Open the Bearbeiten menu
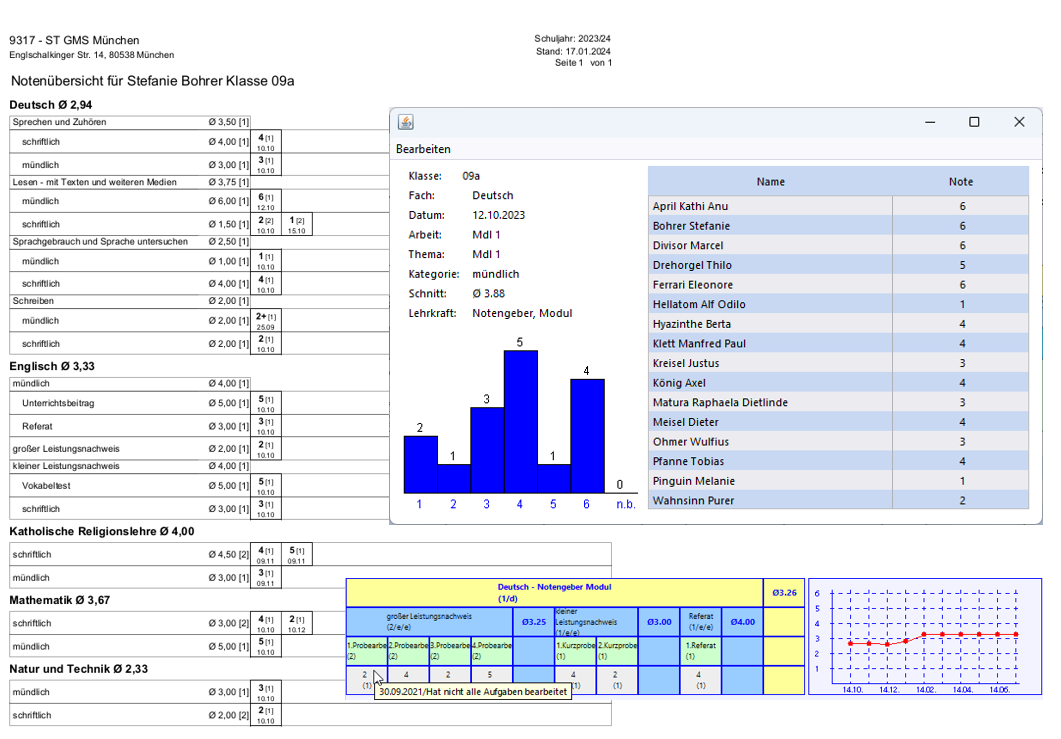This screenshot has width=1061, height=739. [423, 149]
